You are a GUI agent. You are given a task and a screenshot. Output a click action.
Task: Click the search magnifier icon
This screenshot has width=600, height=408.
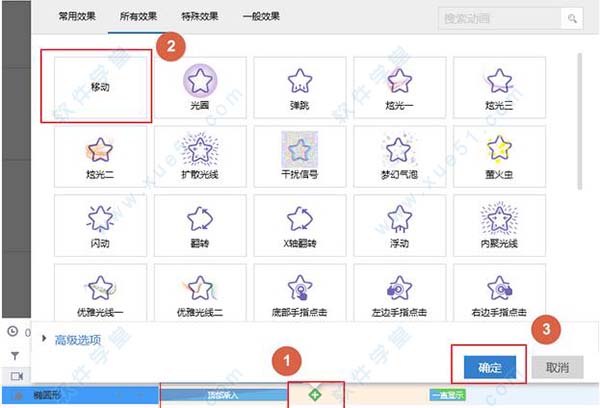tap(573, 18)
